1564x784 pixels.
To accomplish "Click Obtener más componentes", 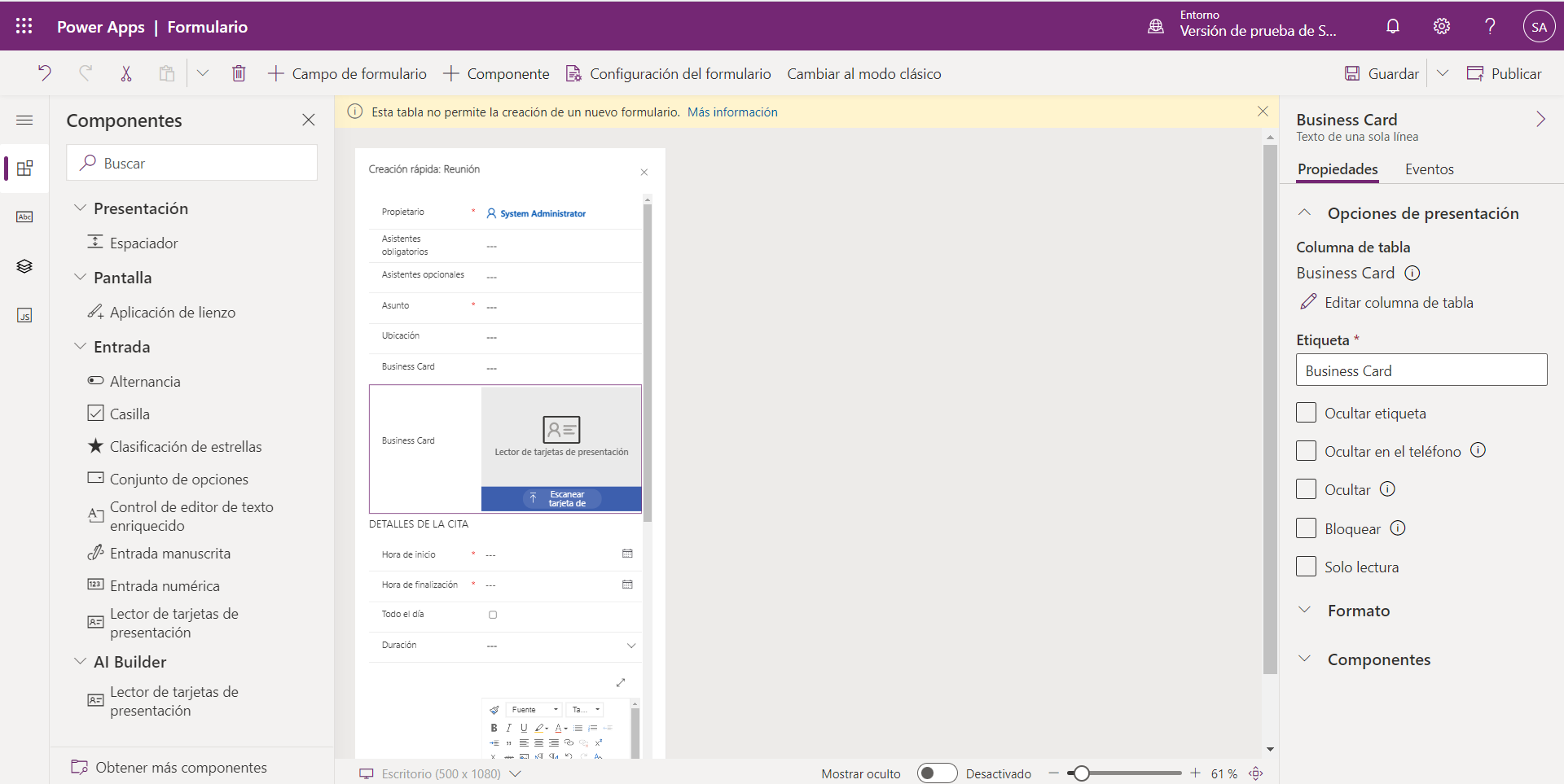I will (x=169, y=768).
